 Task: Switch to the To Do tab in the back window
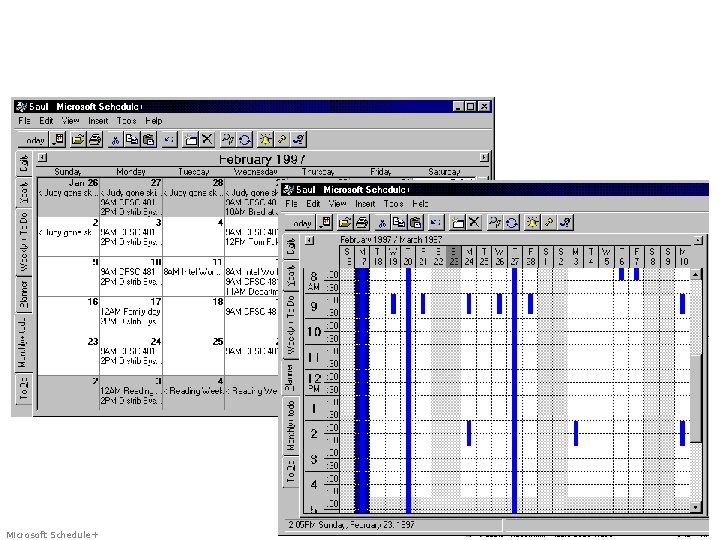pos(24,389)
